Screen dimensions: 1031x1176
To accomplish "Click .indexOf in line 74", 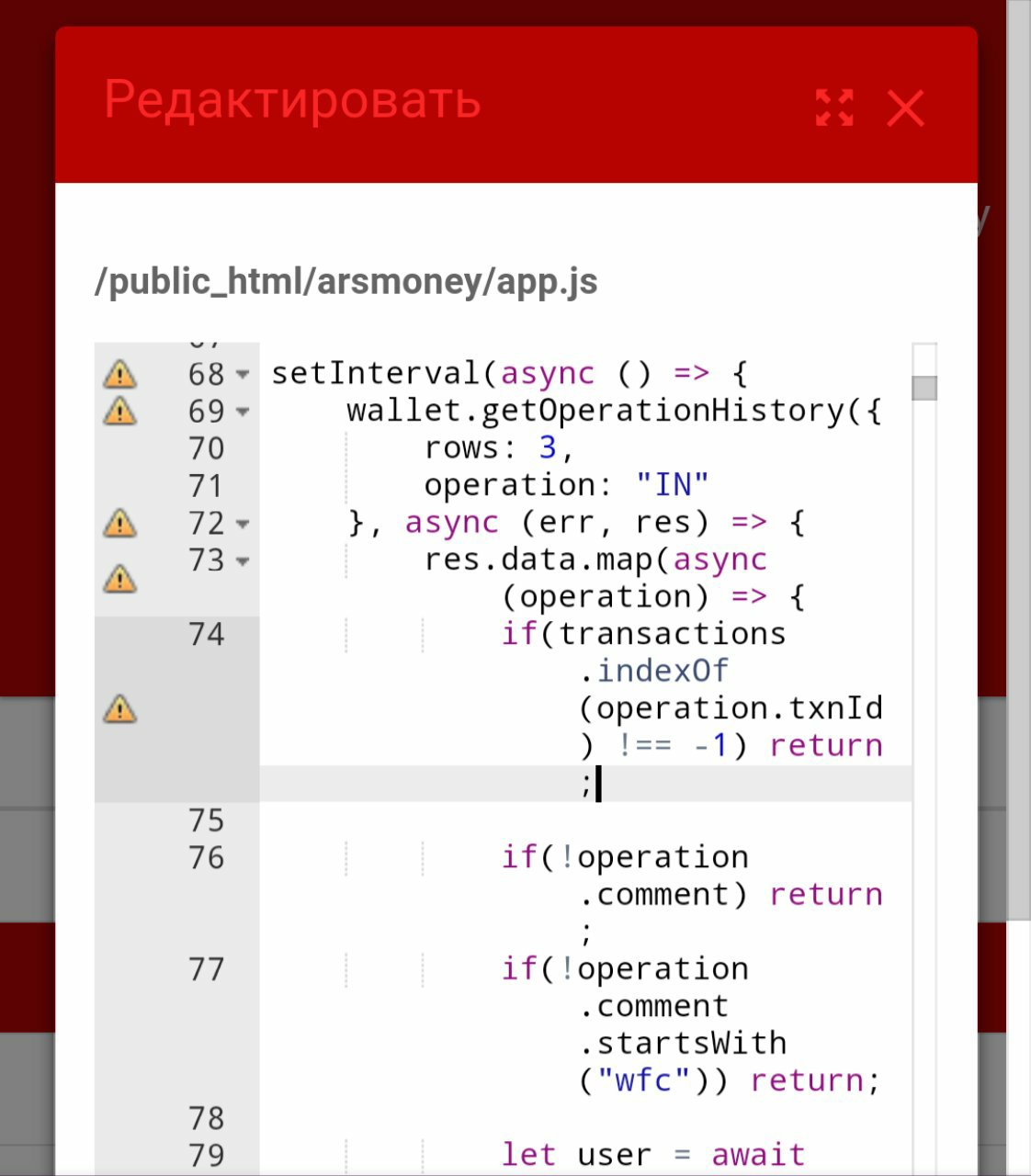I will tap(653, 672).
